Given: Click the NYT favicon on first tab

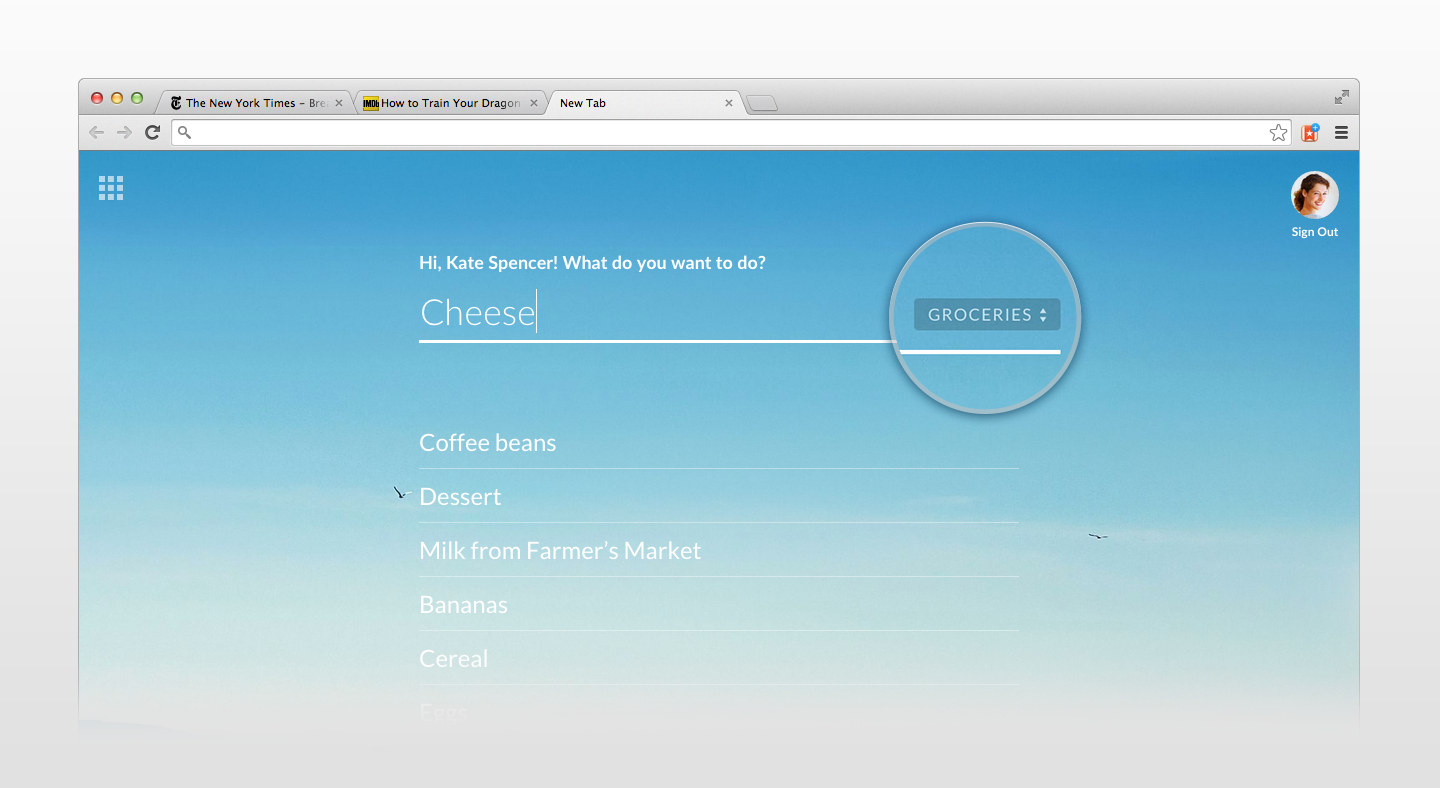Looking at the screenshot, I should 176,103.
